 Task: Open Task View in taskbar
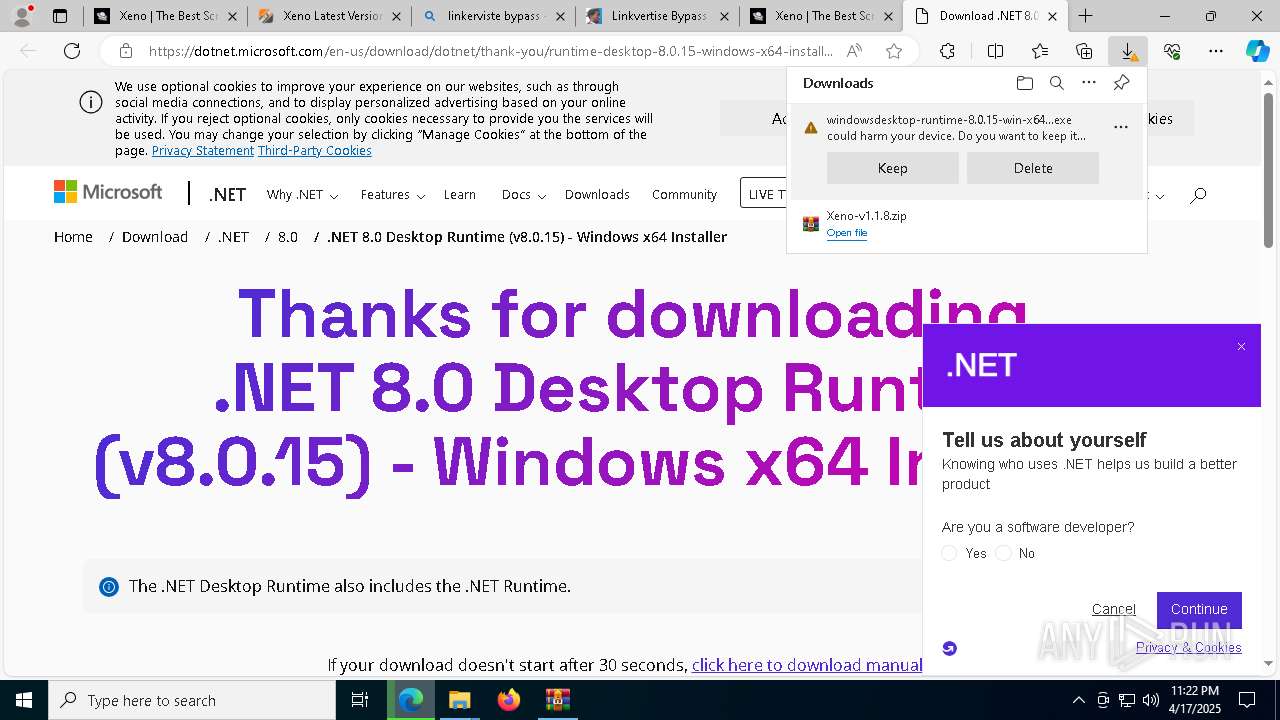(360, 700)
